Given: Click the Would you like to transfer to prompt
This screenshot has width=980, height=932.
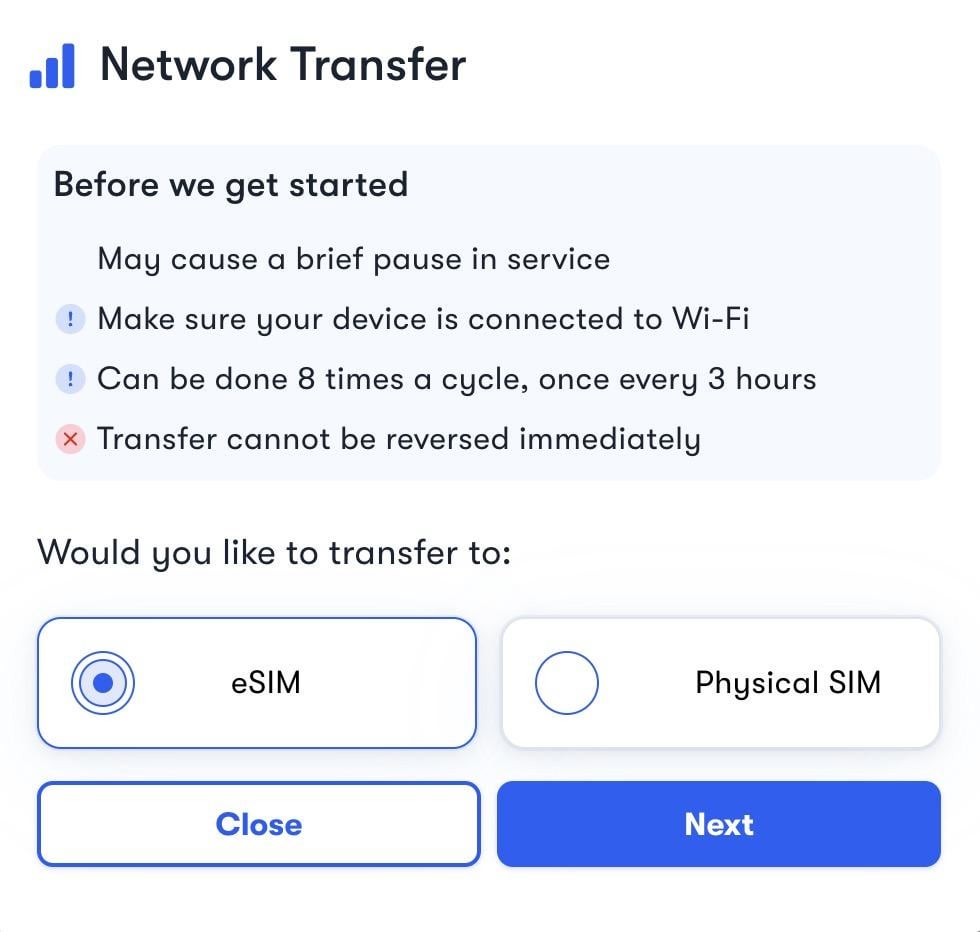Looking at the screenshot, I should (274, 553).
